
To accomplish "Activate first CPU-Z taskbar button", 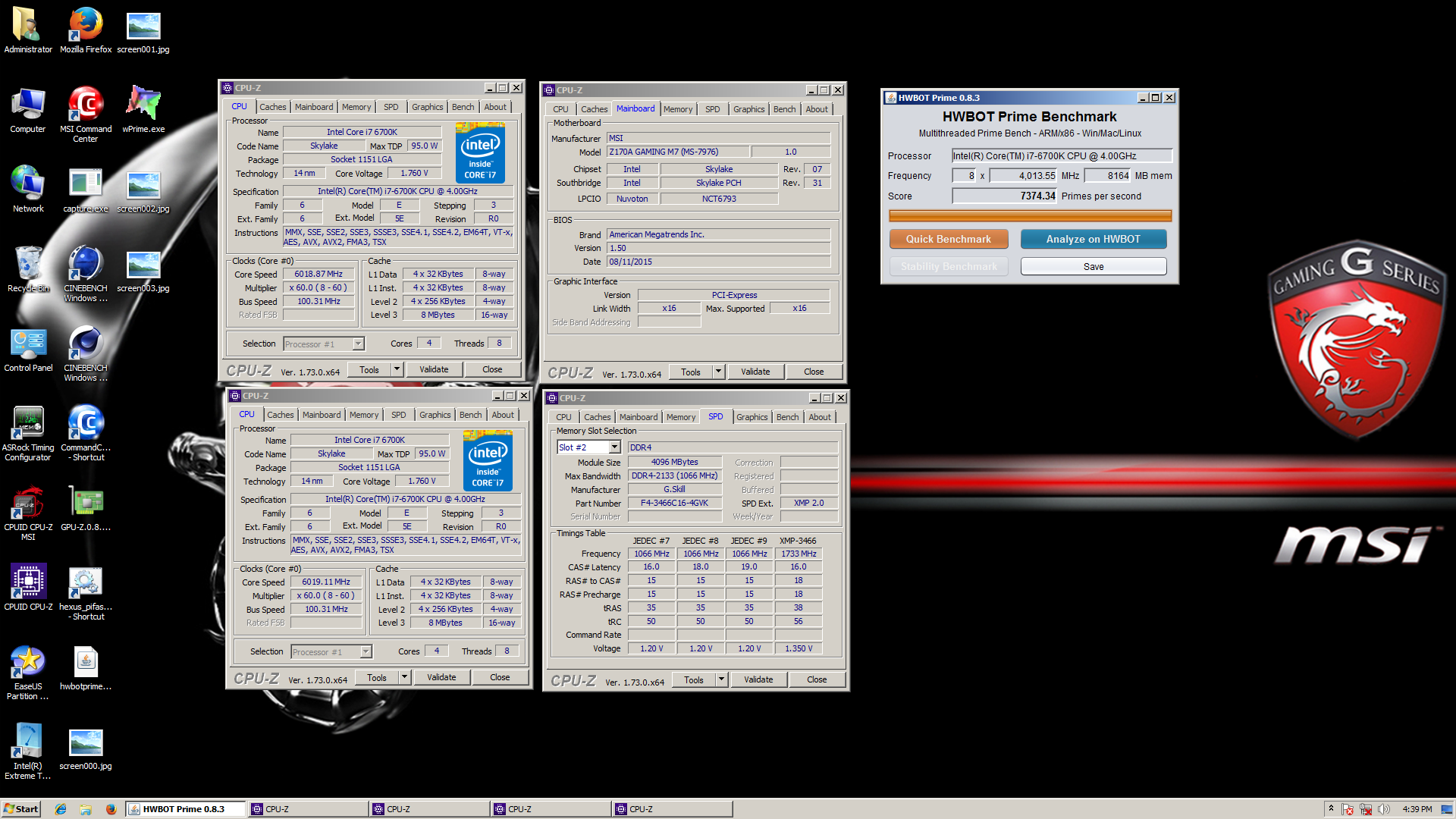I will (x=307, y=809).
